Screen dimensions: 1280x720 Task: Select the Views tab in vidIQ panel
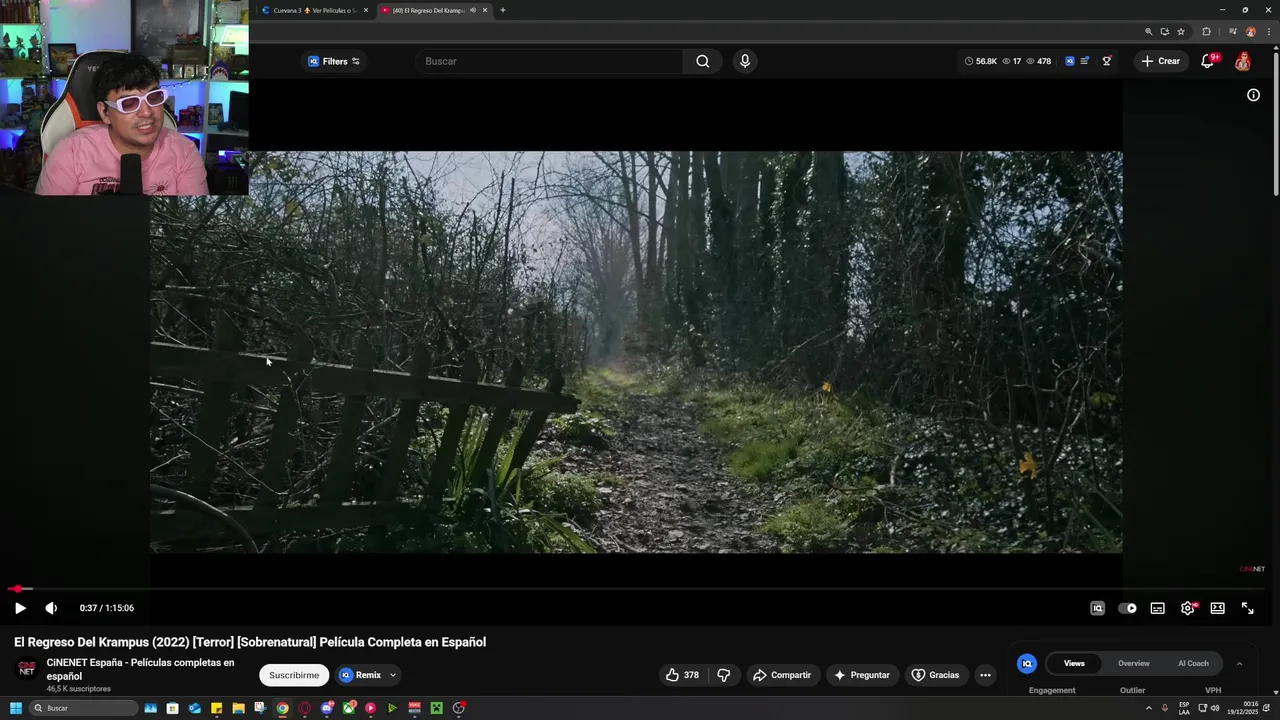[1074, 663]
